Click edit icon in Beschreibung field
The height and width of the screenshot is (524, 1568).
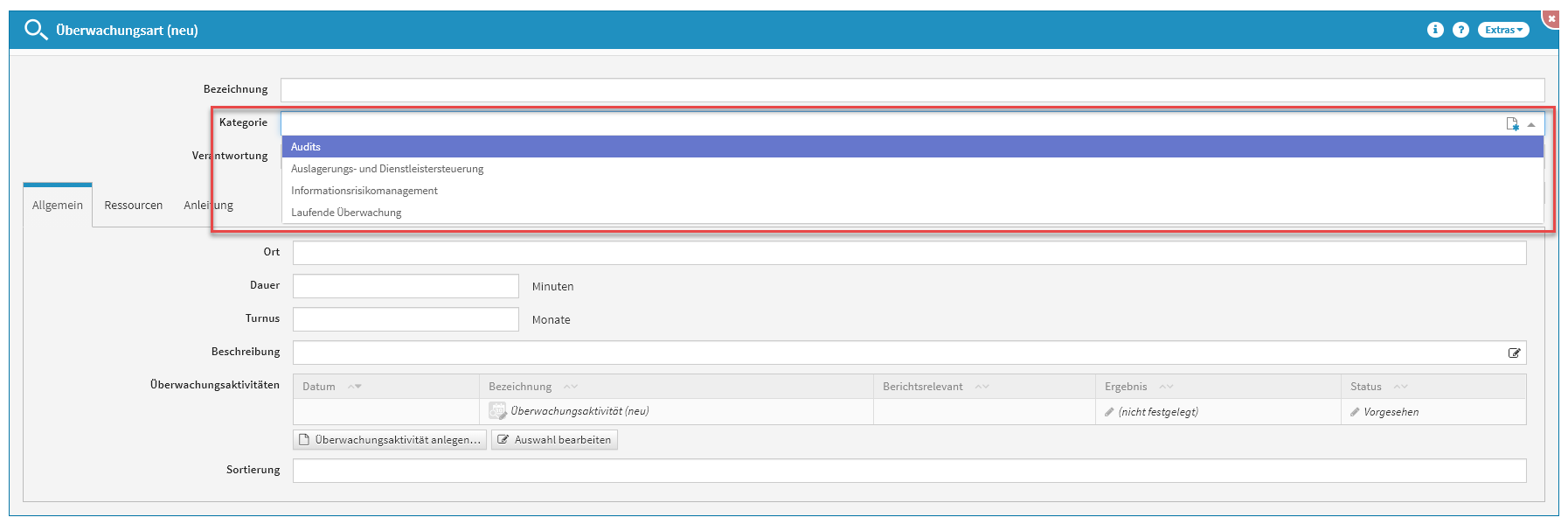click(x=1514, y=353)
